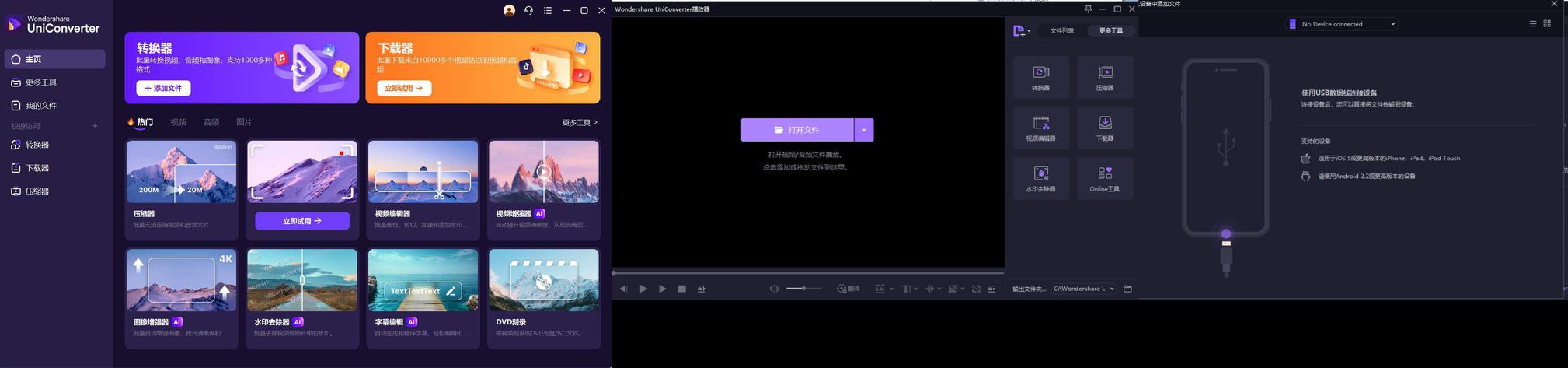This screenshot has height=368, width=1568.
Task: Pin the player window on top
Action: coord(1088,9)
